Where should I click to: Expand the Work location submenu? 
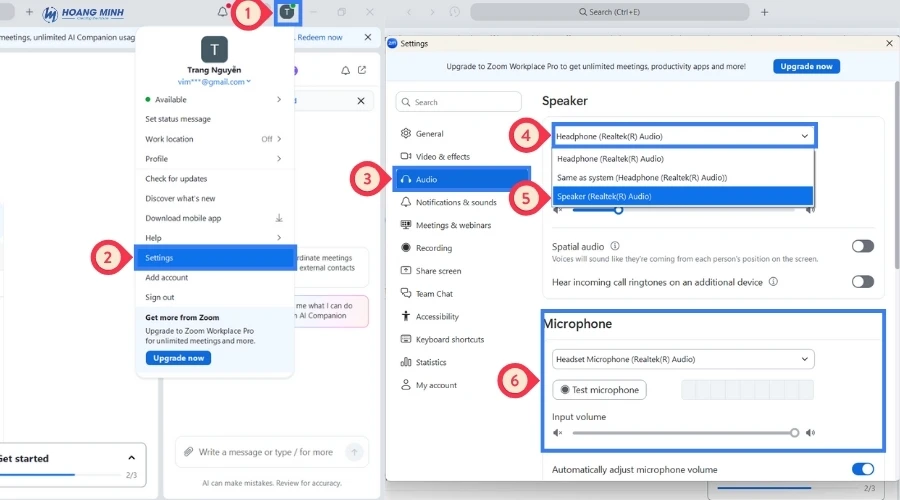[214, 139]
